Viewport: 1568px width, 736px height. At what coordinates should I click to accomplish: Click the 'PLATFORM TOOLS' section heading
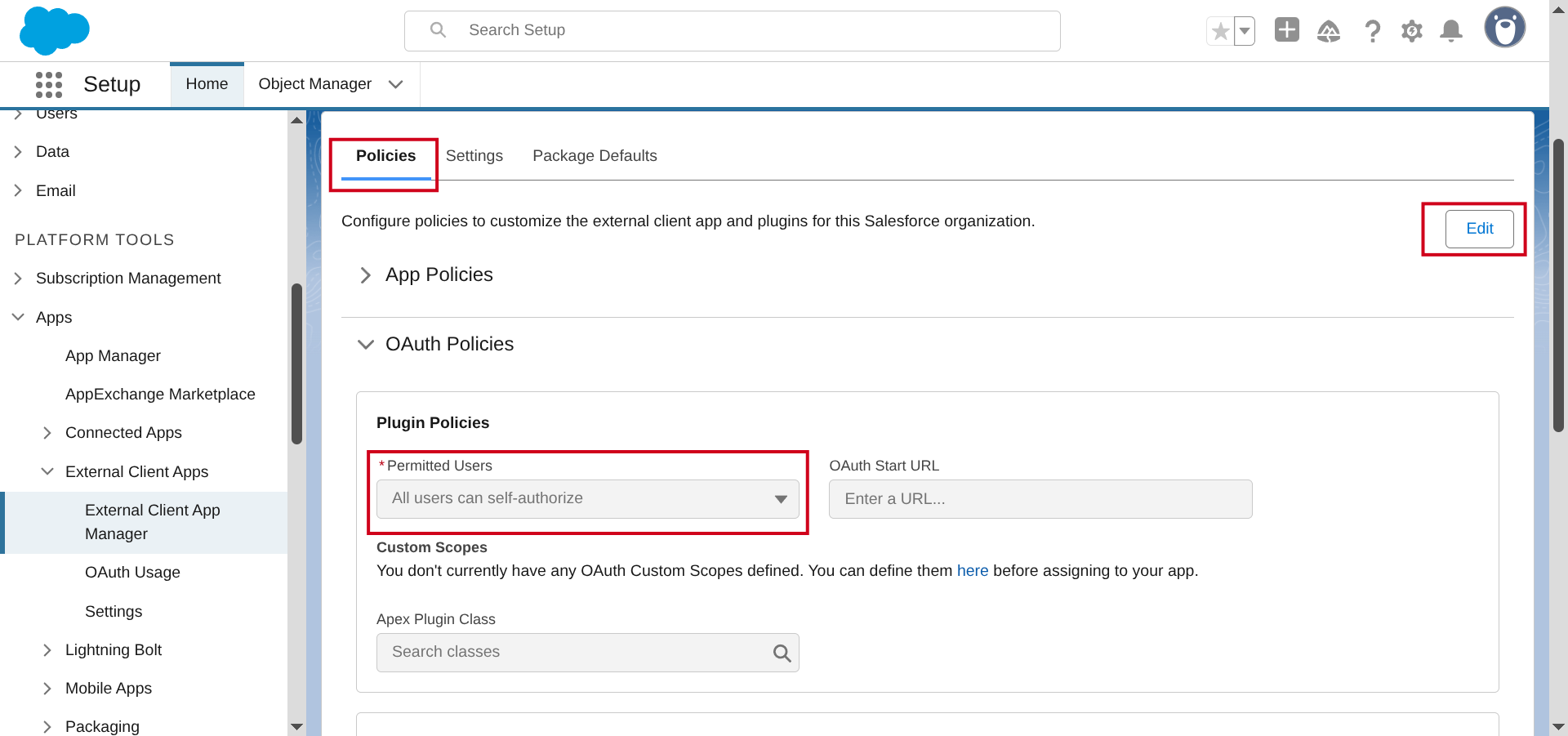[x=95, y=239]
